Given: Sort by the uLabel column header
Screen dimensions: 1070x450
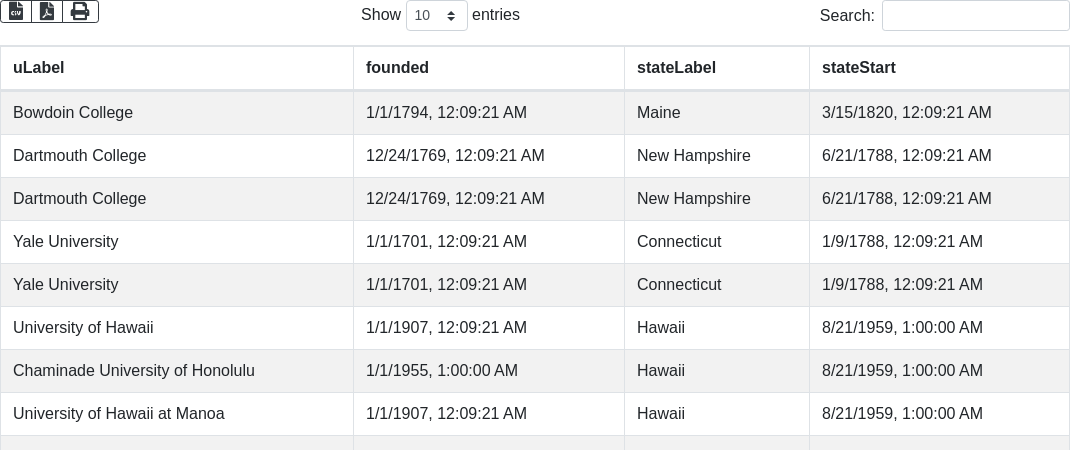Looking at the screenshot, I should pos(39,68).
